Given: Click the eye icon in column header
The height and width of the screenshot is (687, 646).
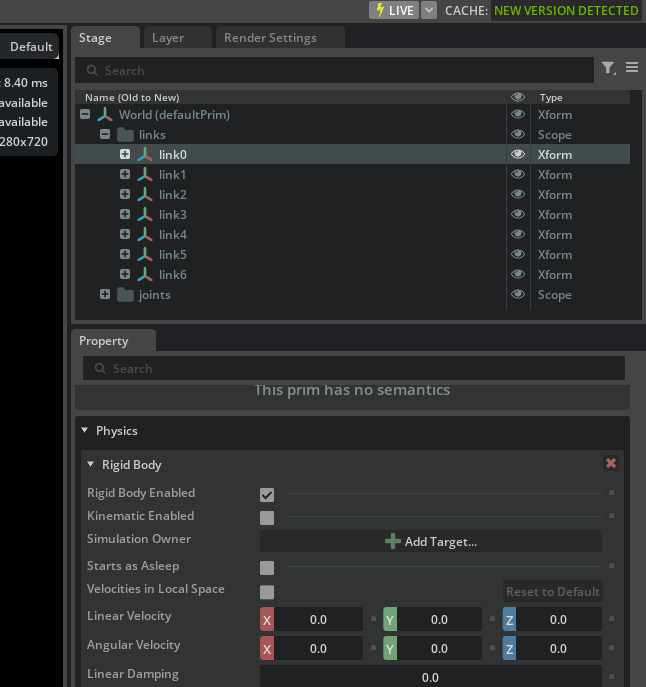Looking at the screenshot, I should [x=518, y=97].
